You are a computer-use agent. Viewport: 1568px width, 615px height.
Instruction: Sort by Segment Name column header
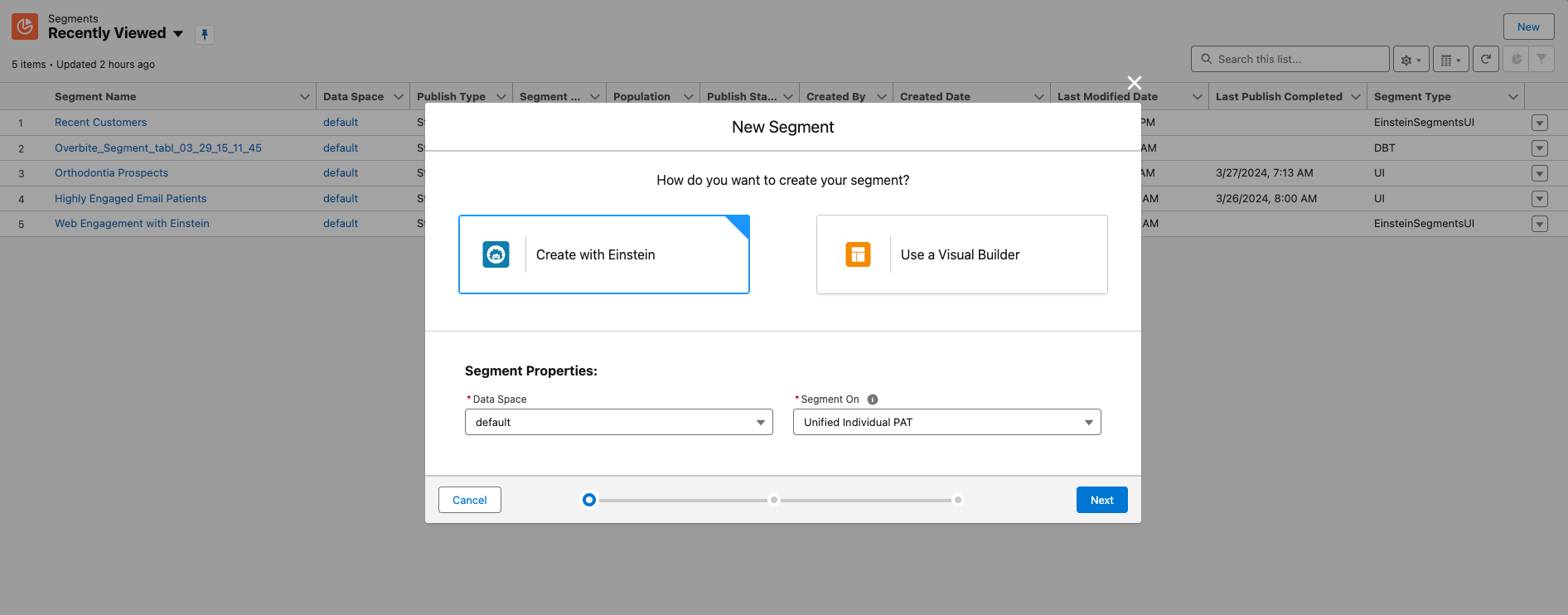[x=95, y=97]
